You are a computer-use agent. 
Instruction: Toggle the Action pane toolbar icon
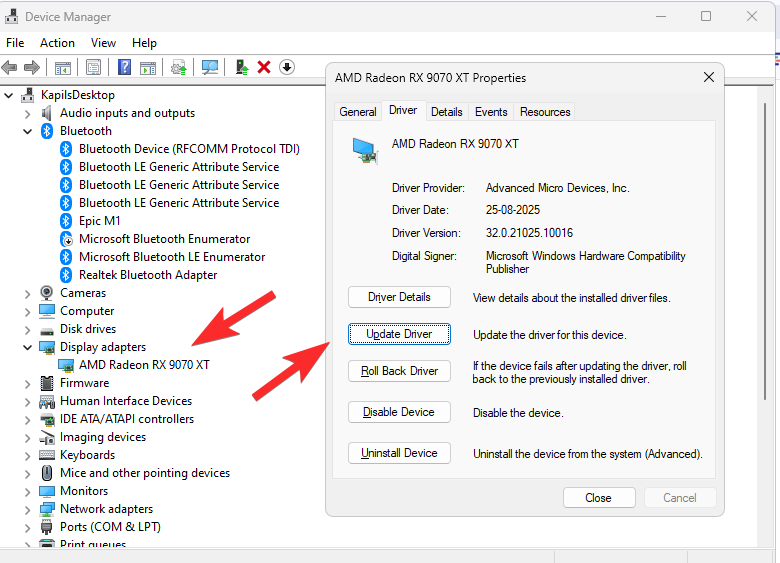pos(148,68)
